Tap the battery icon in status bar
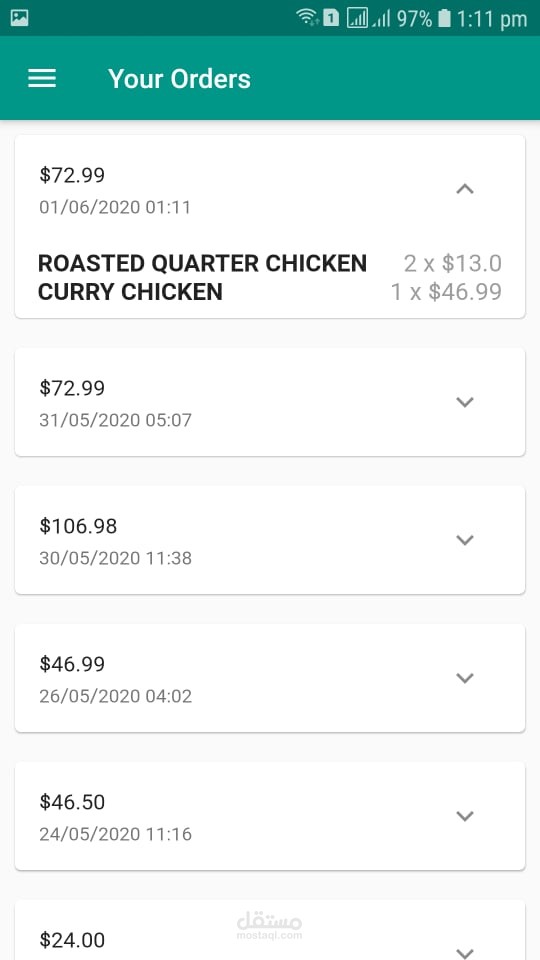 point(444,18)
